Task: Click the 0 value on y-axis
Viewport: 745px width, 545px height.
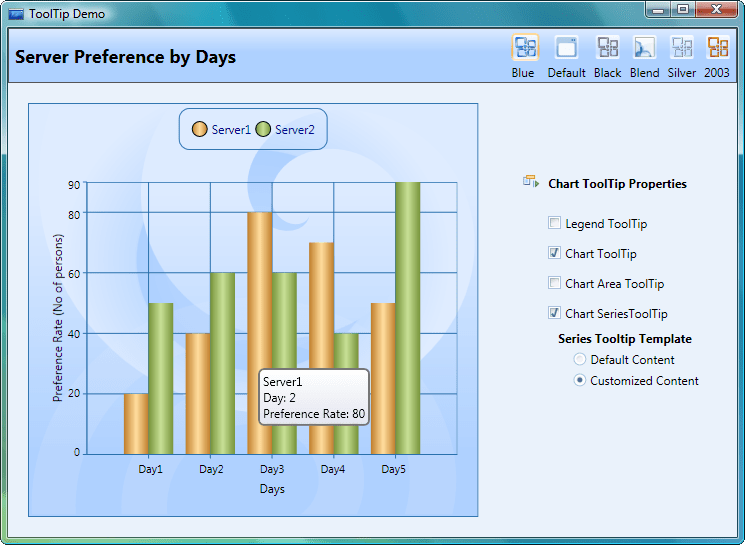Action: 77,452
